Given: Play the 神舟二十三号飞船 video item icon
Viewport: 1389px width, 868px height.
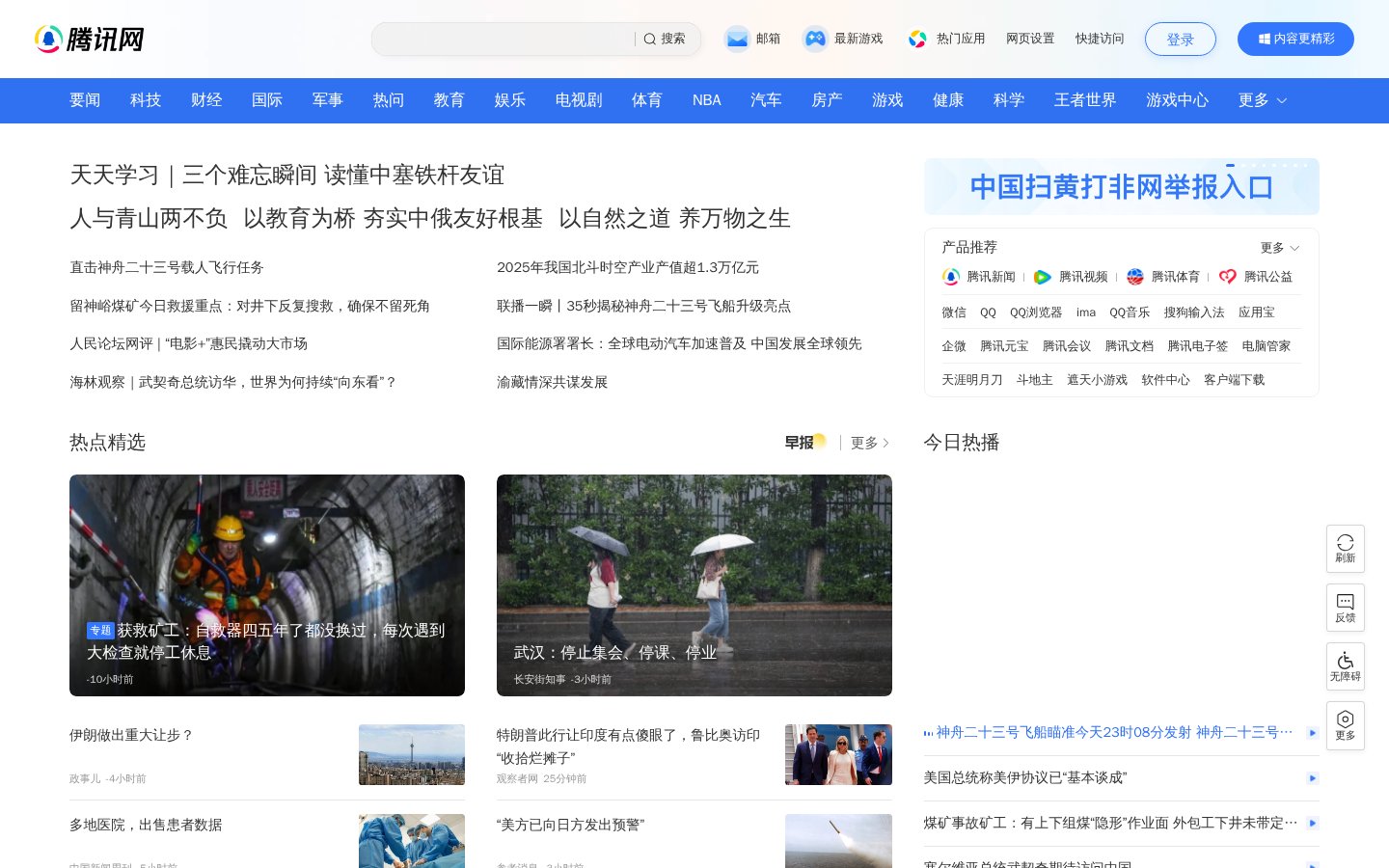Looking at the screenshot, I should coord(1313,733).
